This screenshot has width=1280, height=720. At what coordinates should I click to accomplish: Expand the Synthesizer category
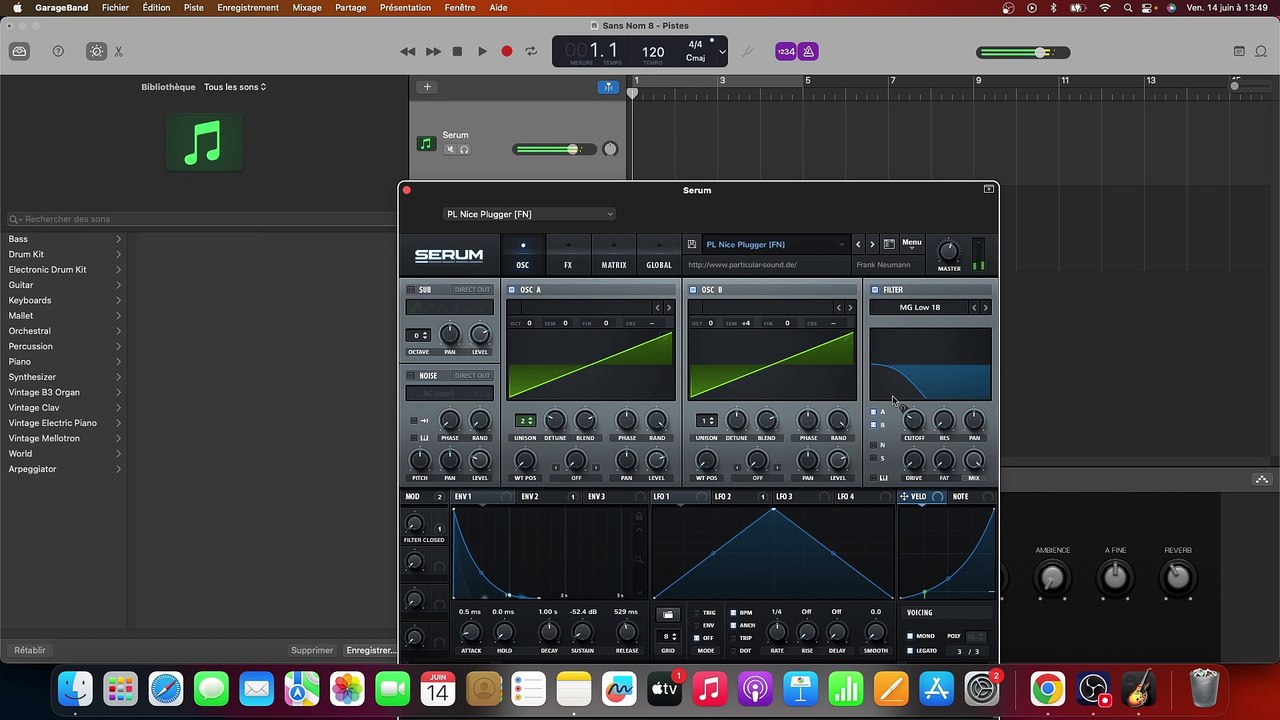point(118,377)
